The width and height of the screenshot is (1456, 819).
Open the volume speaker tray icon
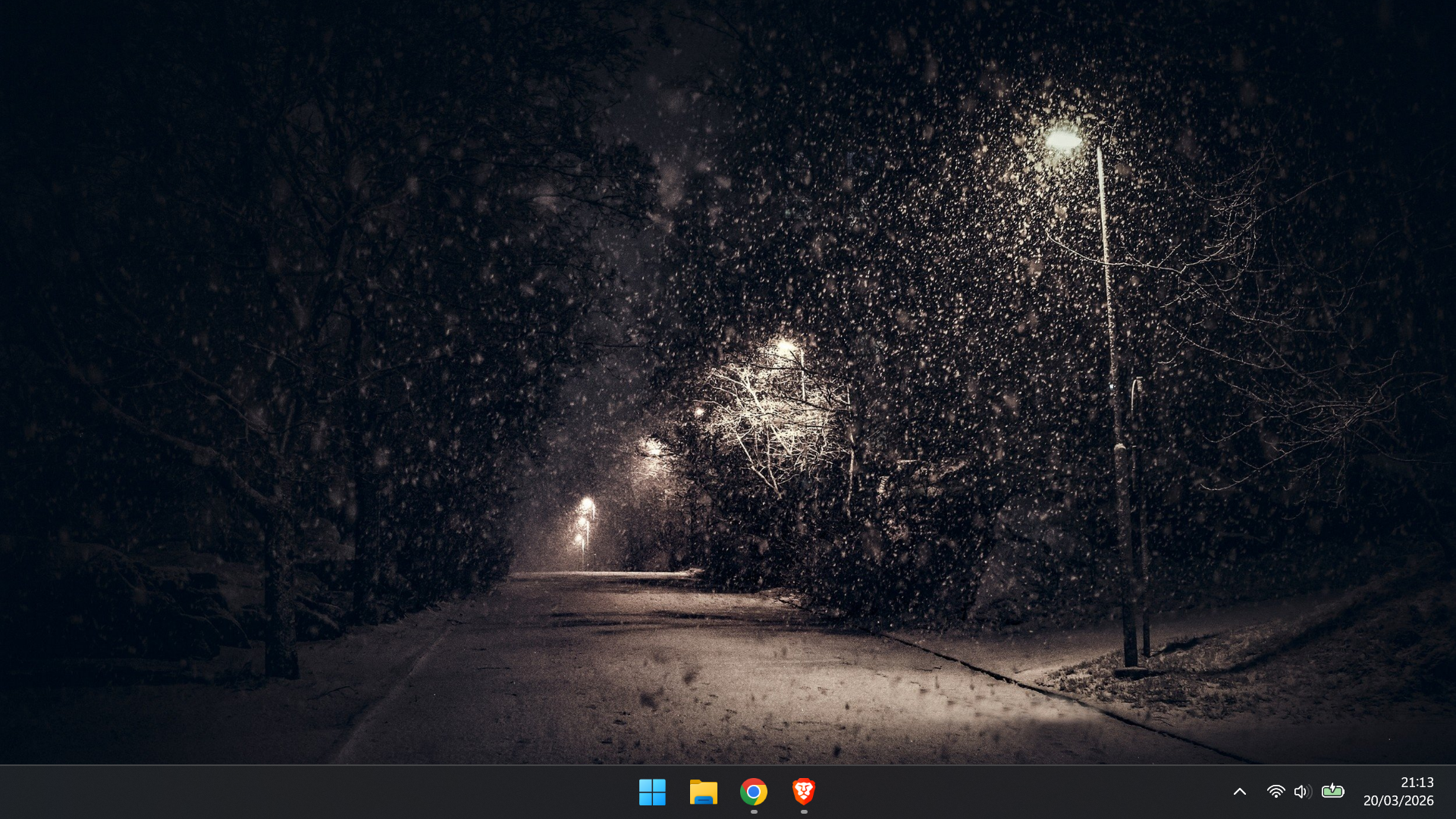coord(1302,792)
